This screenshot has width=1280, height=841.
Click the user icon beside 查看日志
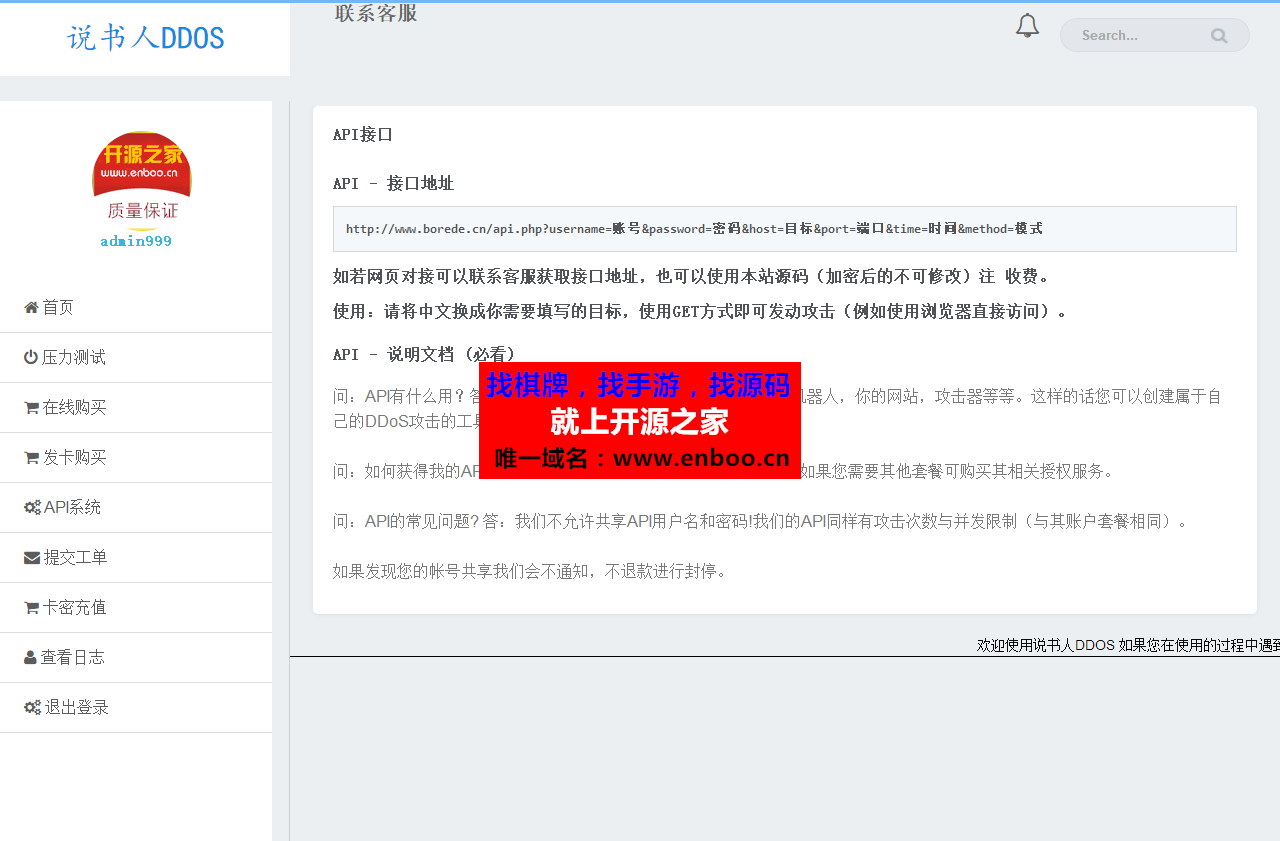pyautogui.click(x=30, y=657)
